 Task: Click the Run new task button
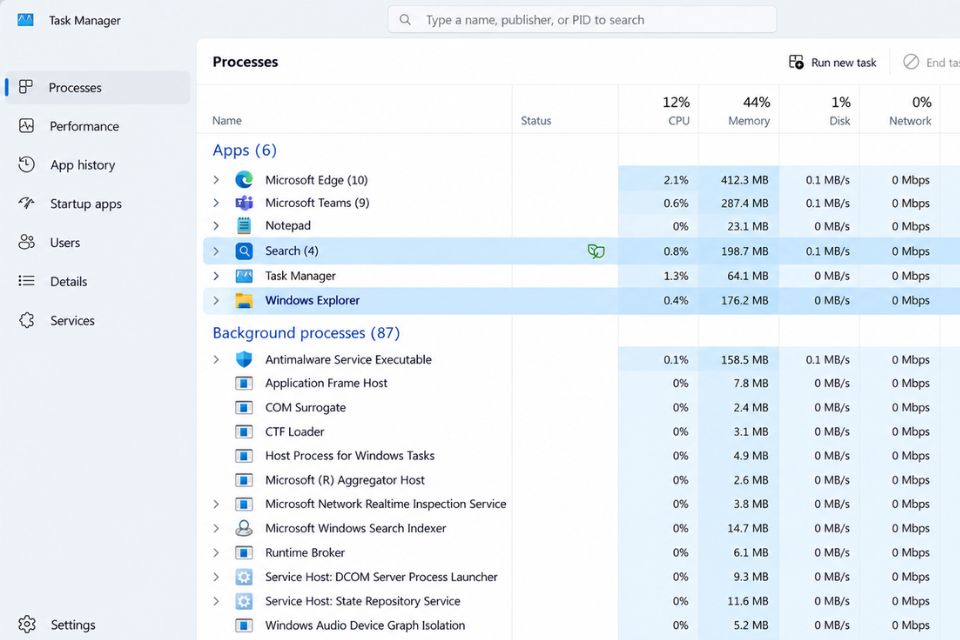(x=833, y=62)
